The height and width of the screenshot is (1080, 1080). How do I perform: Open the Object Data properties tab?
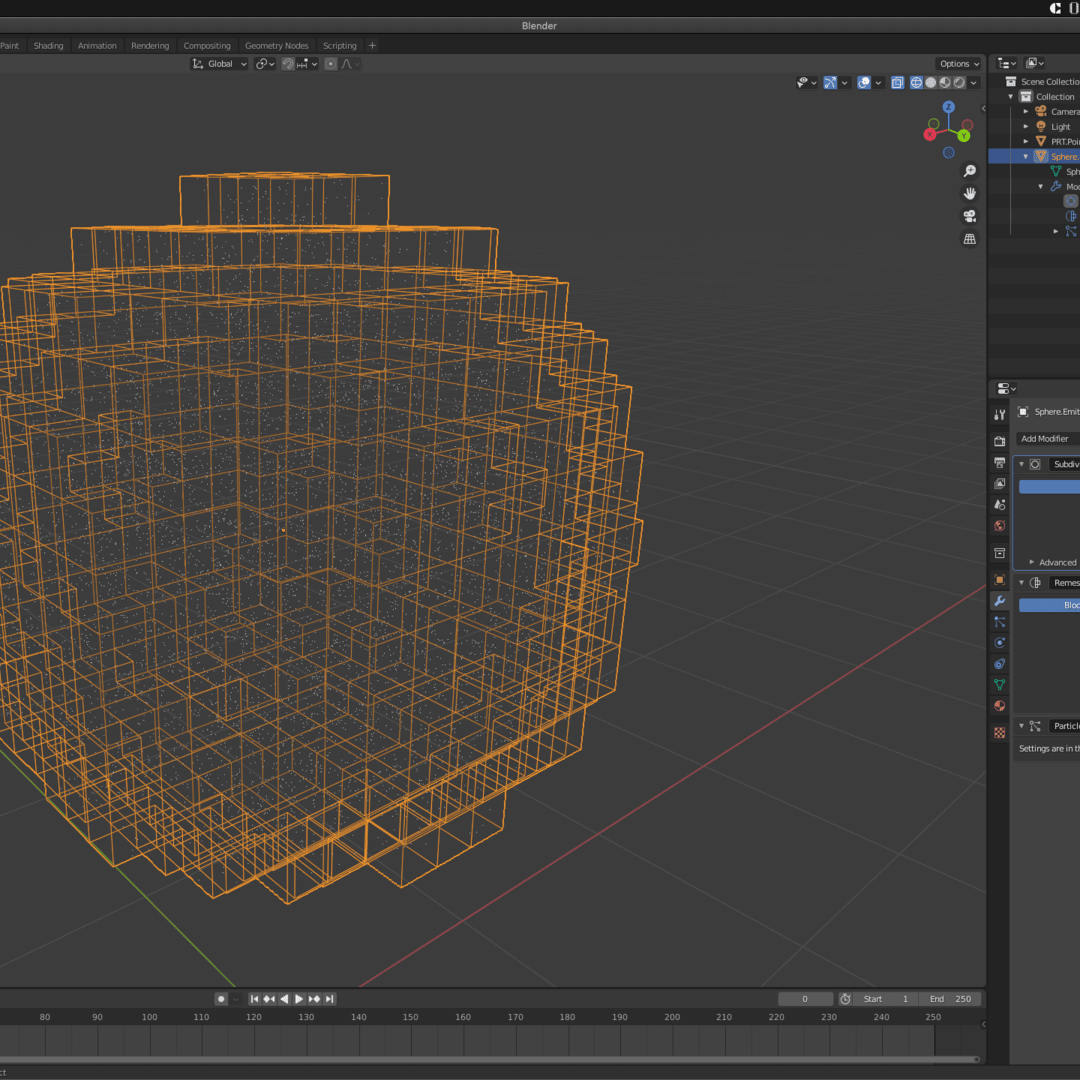pyautogui.click(x=999, y=685)
